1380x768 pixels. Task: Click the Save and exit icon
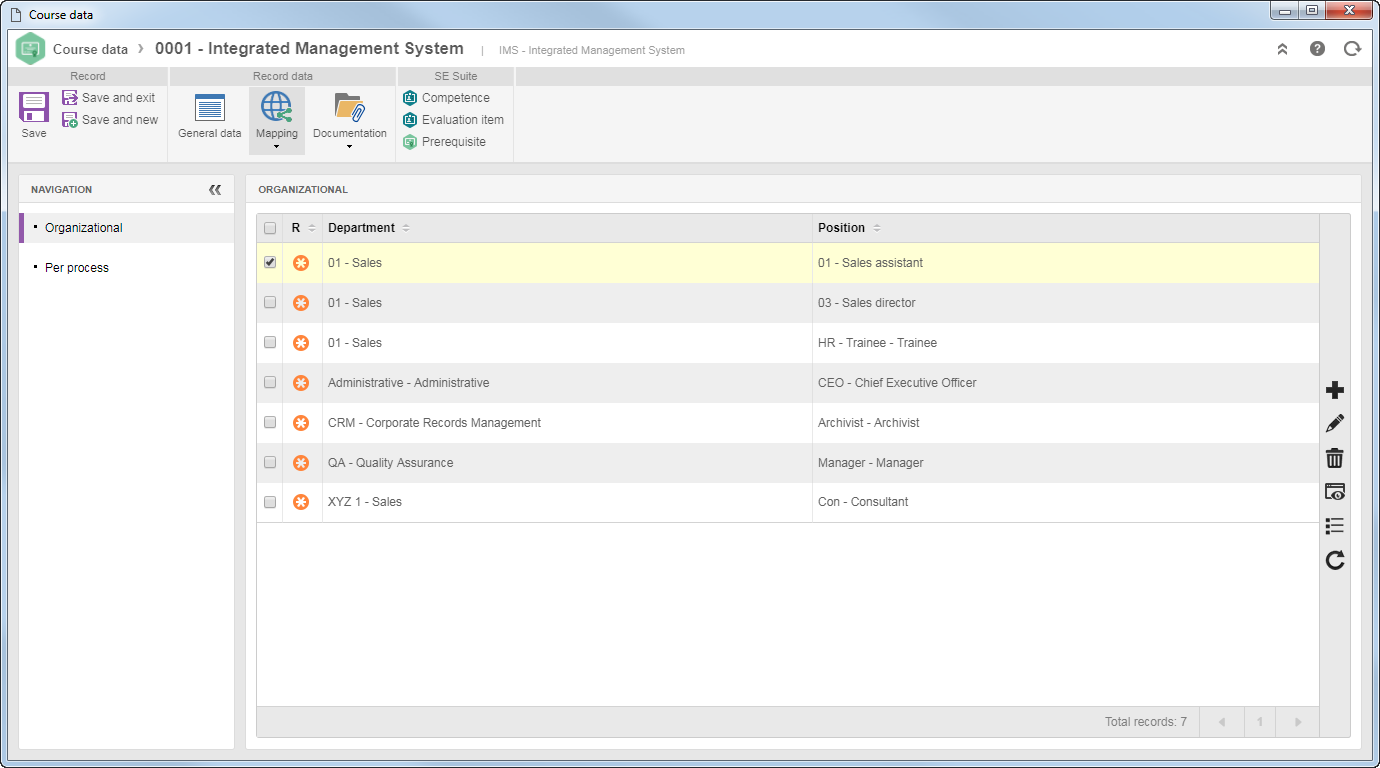pos(70,98)
